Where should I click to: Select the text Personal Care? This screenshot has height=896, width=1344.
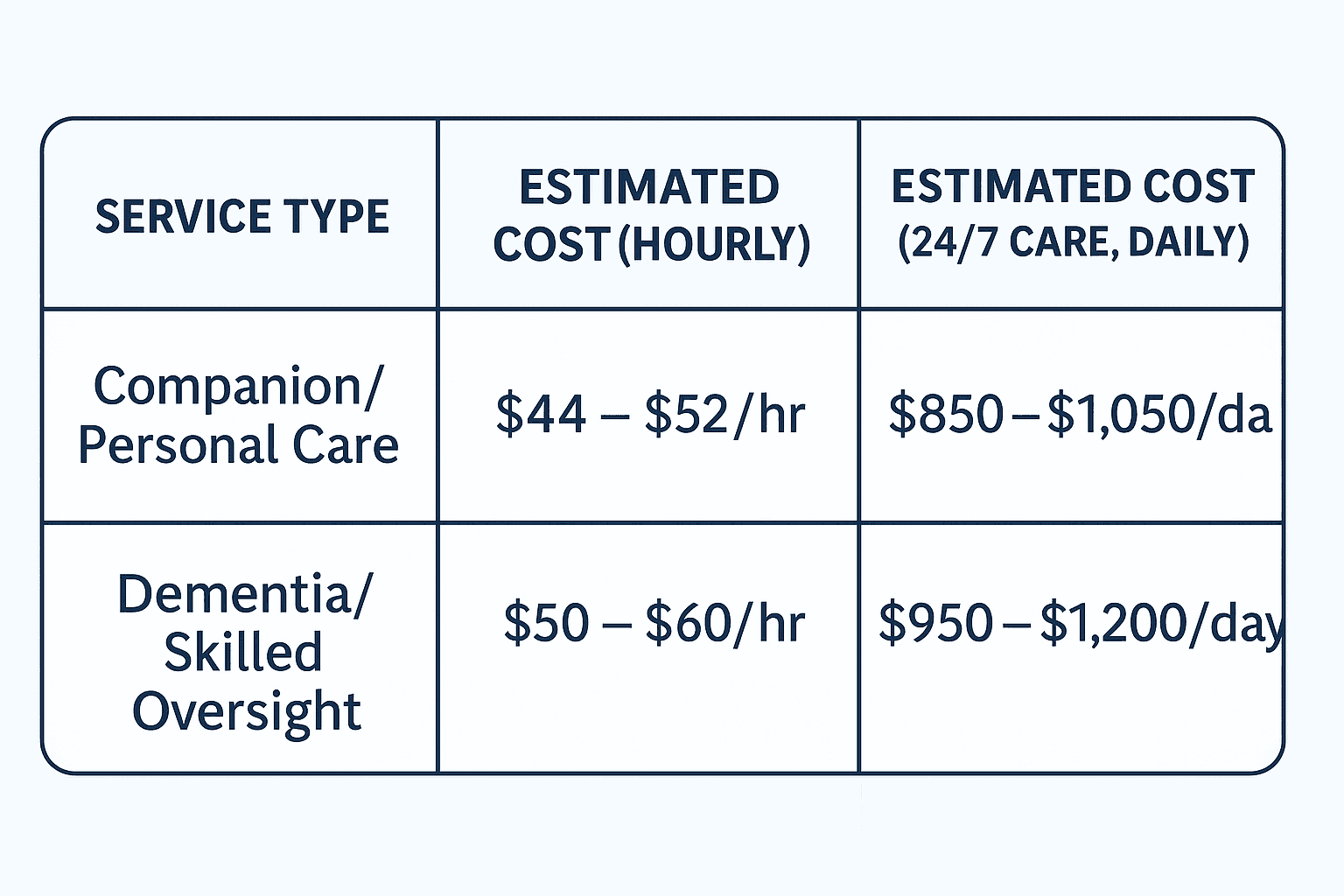pyautogui.click(x=238, y=444)
